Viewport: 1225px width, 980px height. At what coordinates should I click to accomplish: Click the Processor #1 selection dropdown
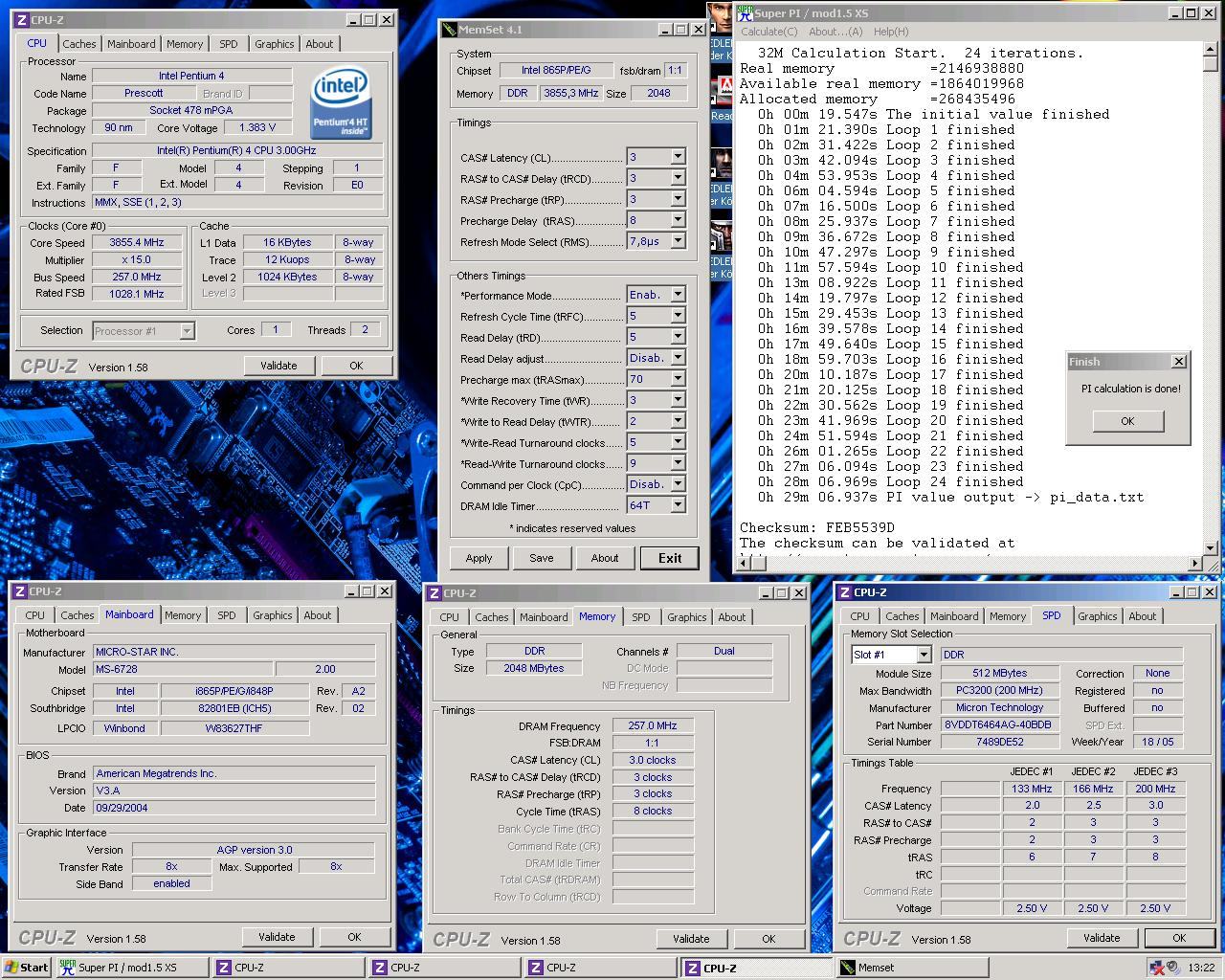tap(144, 331)
